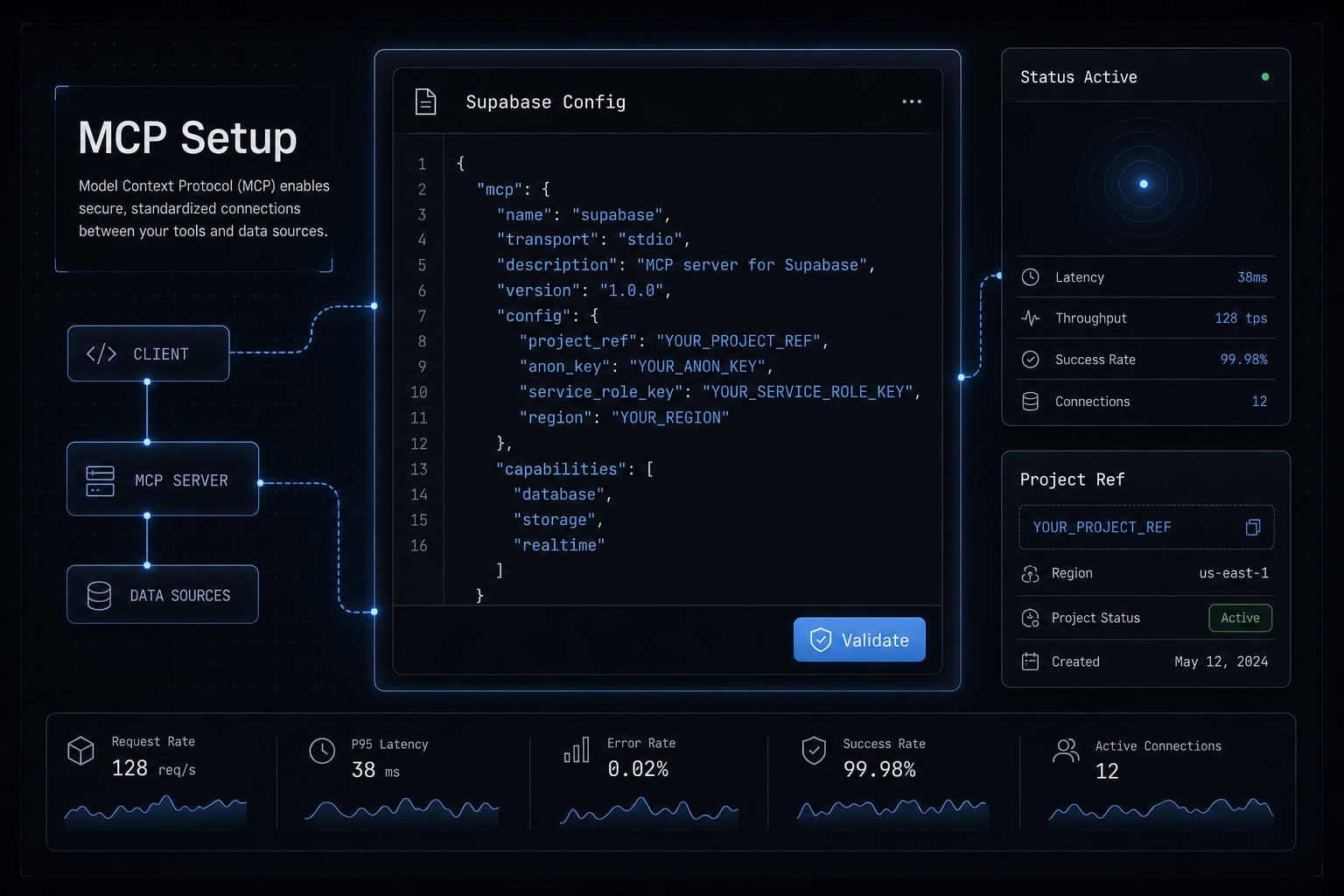This screenshot has height=896, width=1344.
Task: Click the Active project status badge
Action: 1240,618
